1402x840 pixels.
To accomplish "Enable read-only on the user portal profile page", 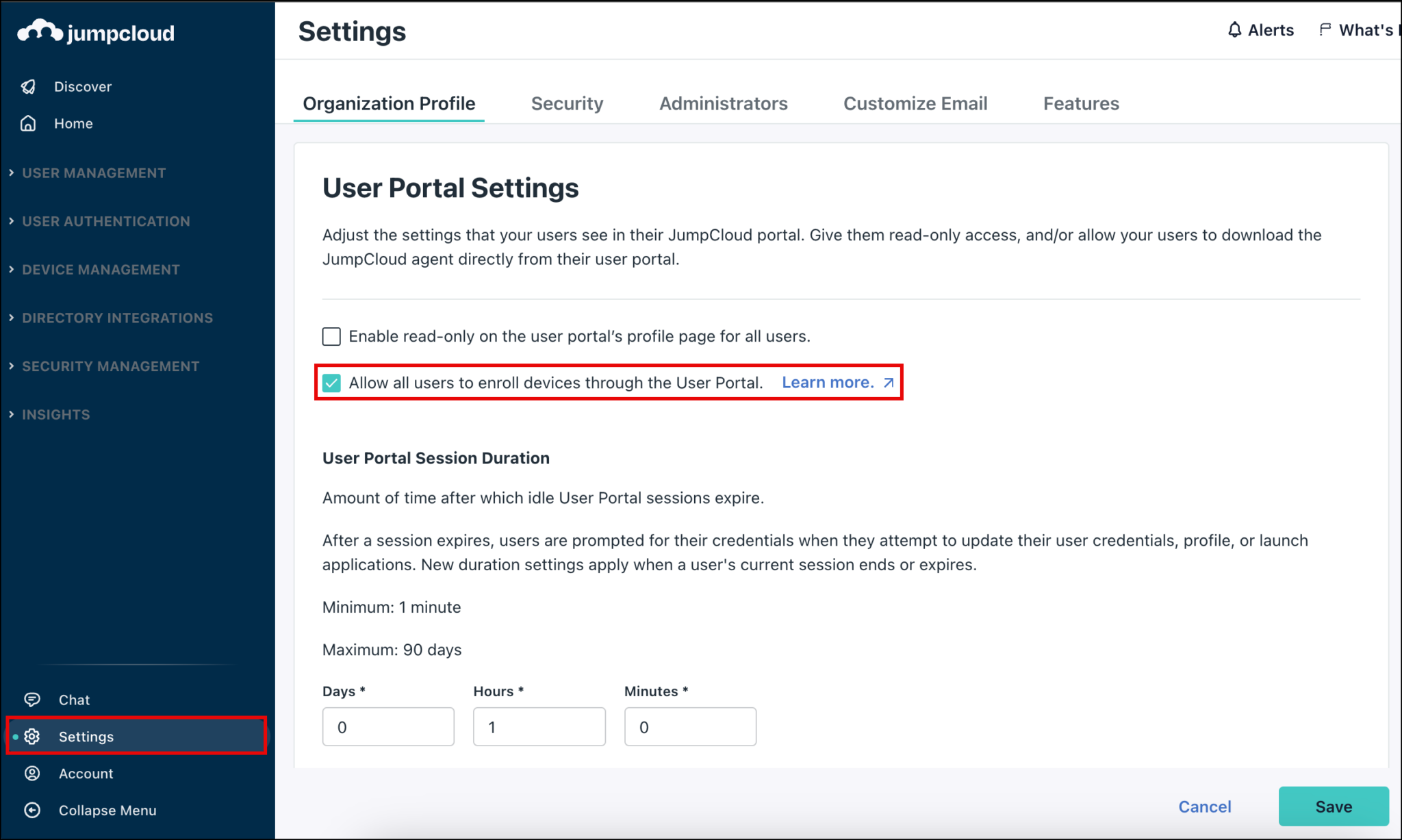I will (331, 336).
